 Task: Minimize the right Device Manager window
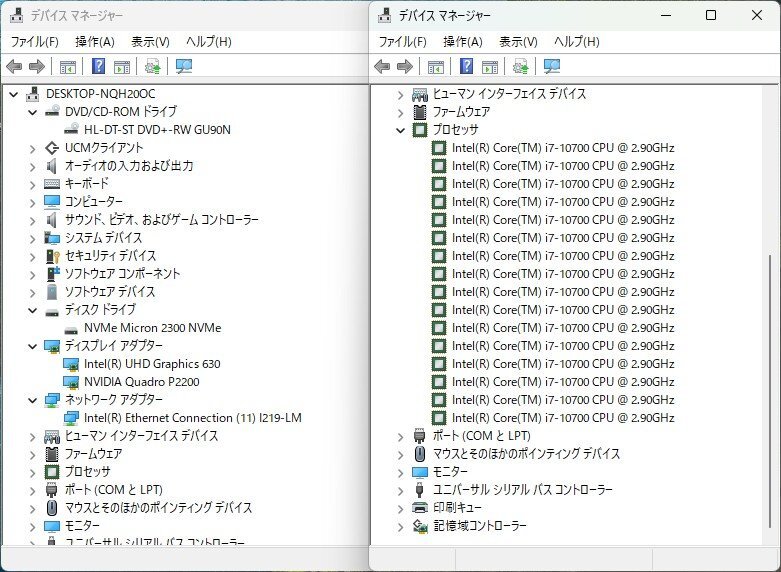point(666,15)
